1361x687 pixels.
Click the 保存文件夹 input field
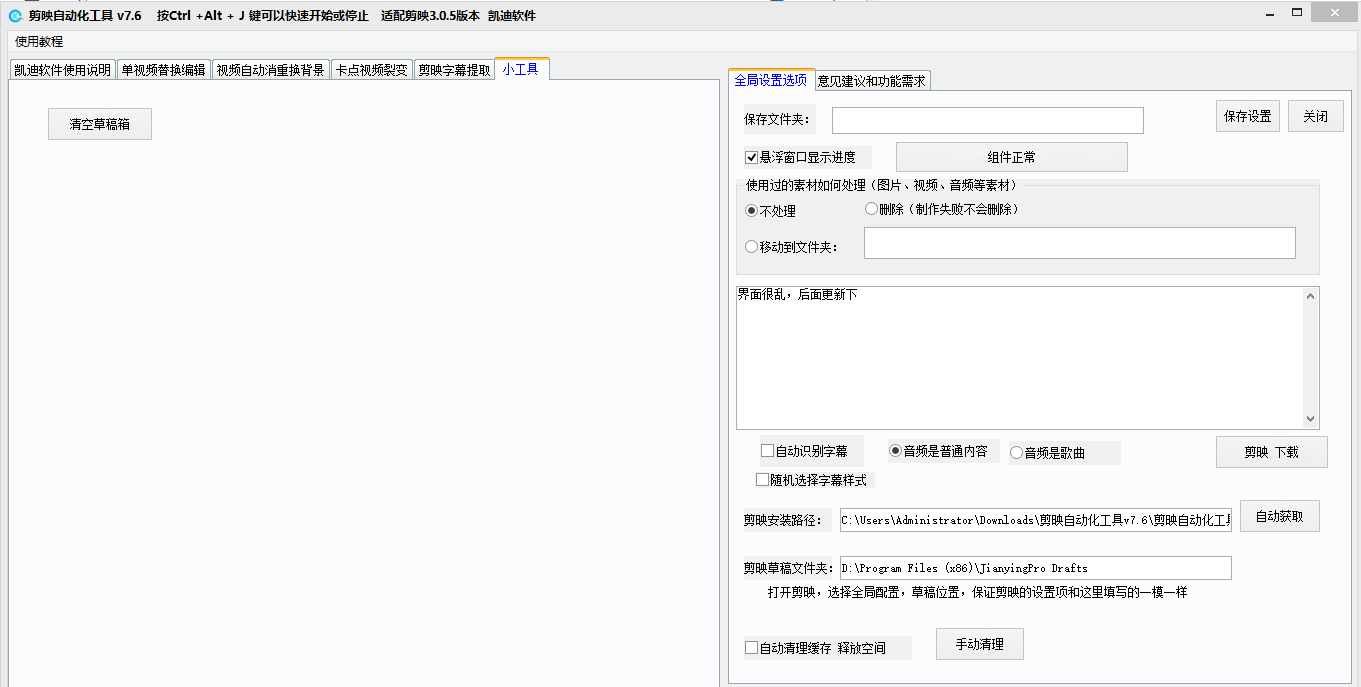[x=987, y=120]
